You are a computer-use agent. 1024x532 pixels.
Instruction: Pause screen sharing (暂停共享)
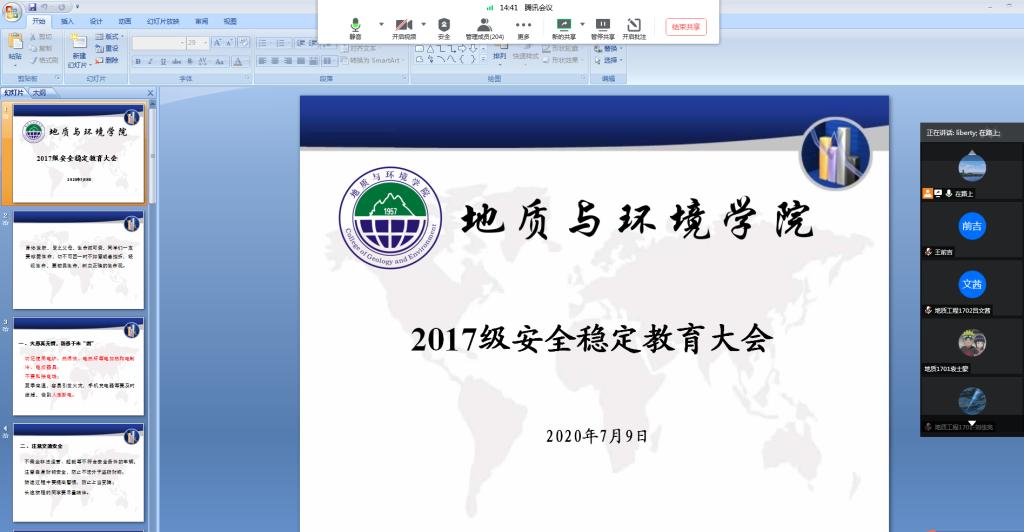coord(603,25)
